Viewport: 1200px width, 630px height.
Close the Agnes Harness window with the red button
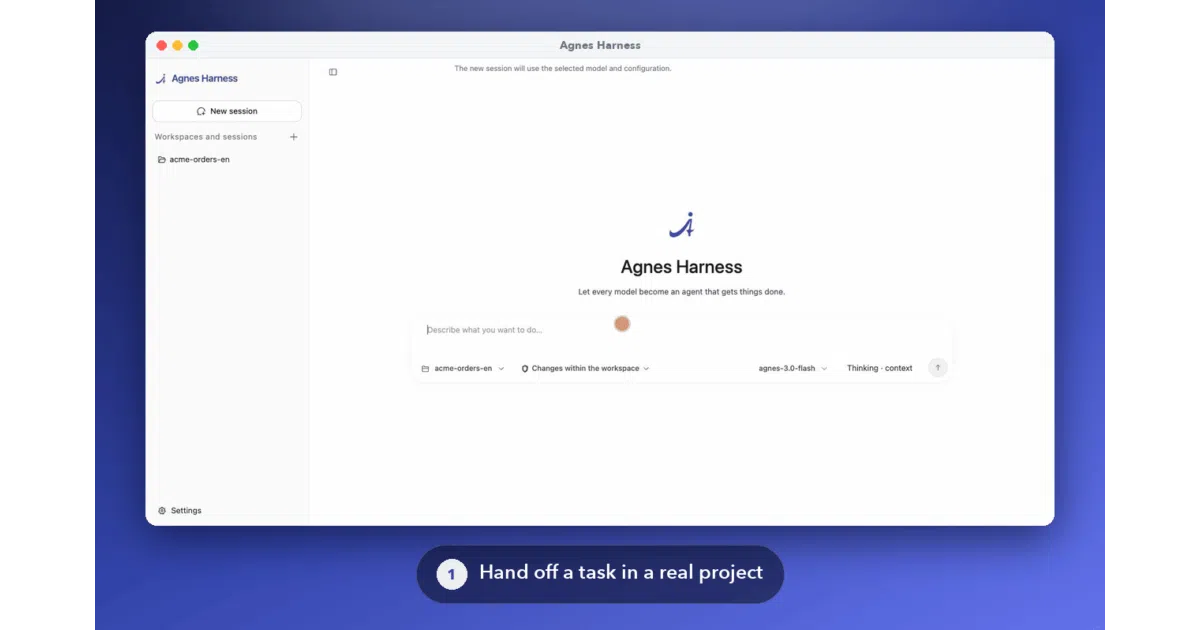162,45
